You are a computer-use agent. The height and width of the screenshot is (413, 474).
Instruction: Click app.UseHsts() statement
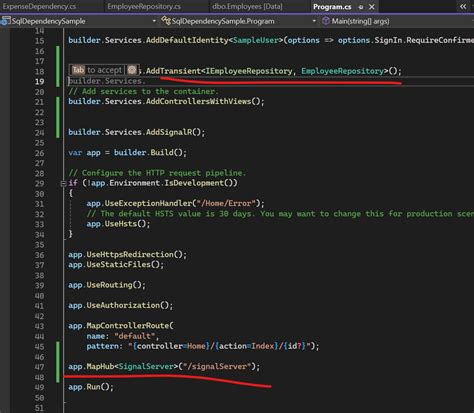click(118, 224)
